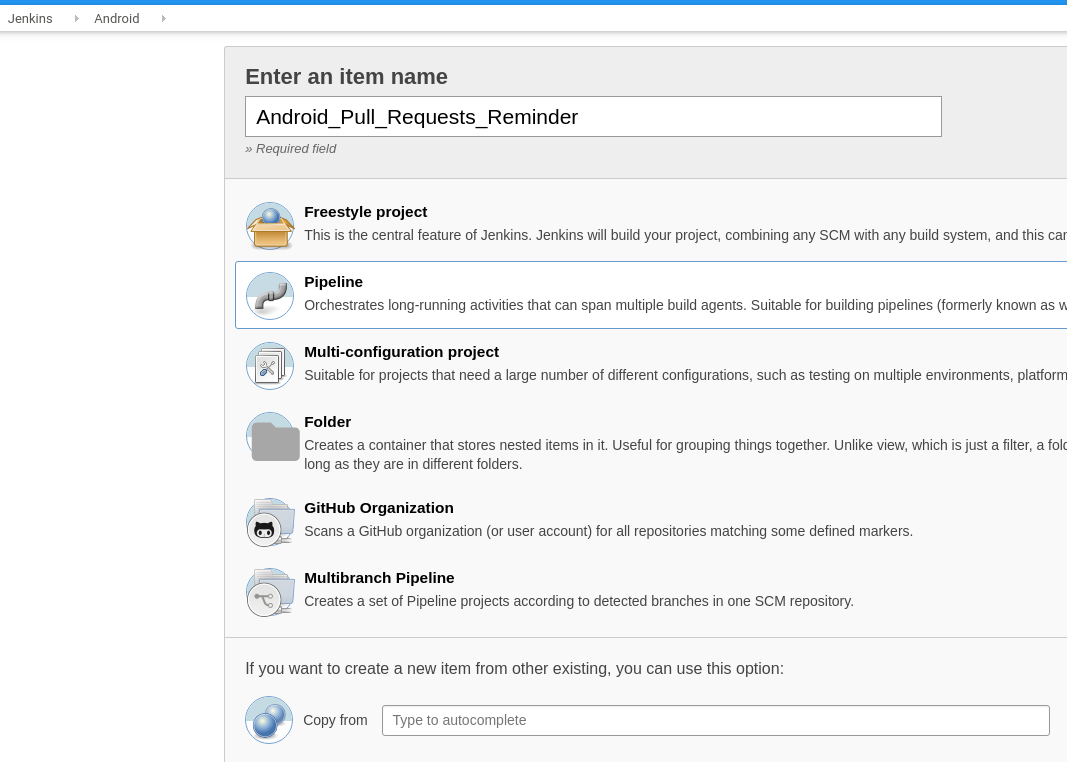
Task: Click the 'Copy from' label
Action: pos(335,720)
